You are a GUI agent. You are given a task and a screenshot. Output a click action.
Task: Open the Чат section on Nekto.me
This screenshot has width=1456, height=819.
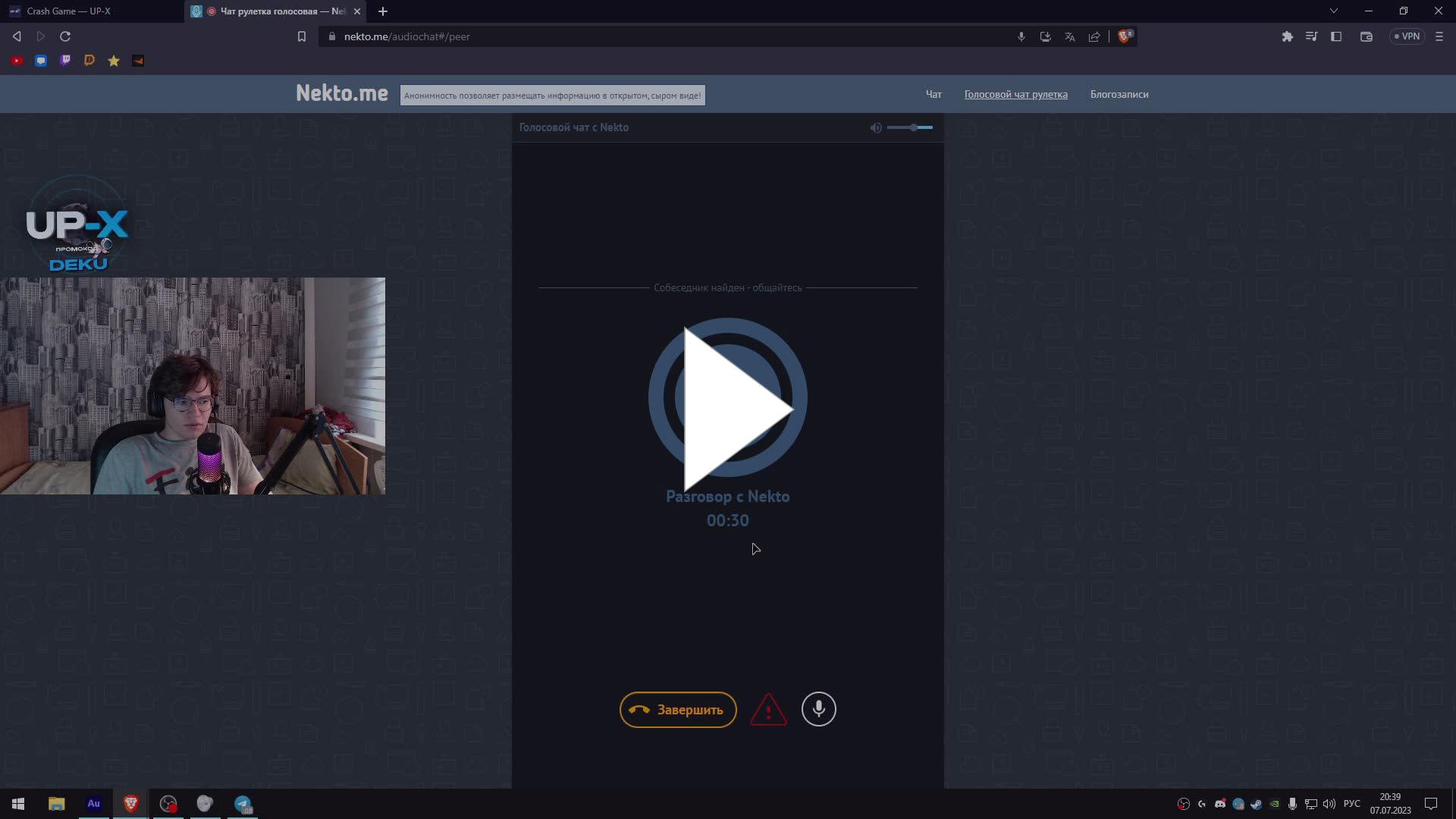(933, 94)
